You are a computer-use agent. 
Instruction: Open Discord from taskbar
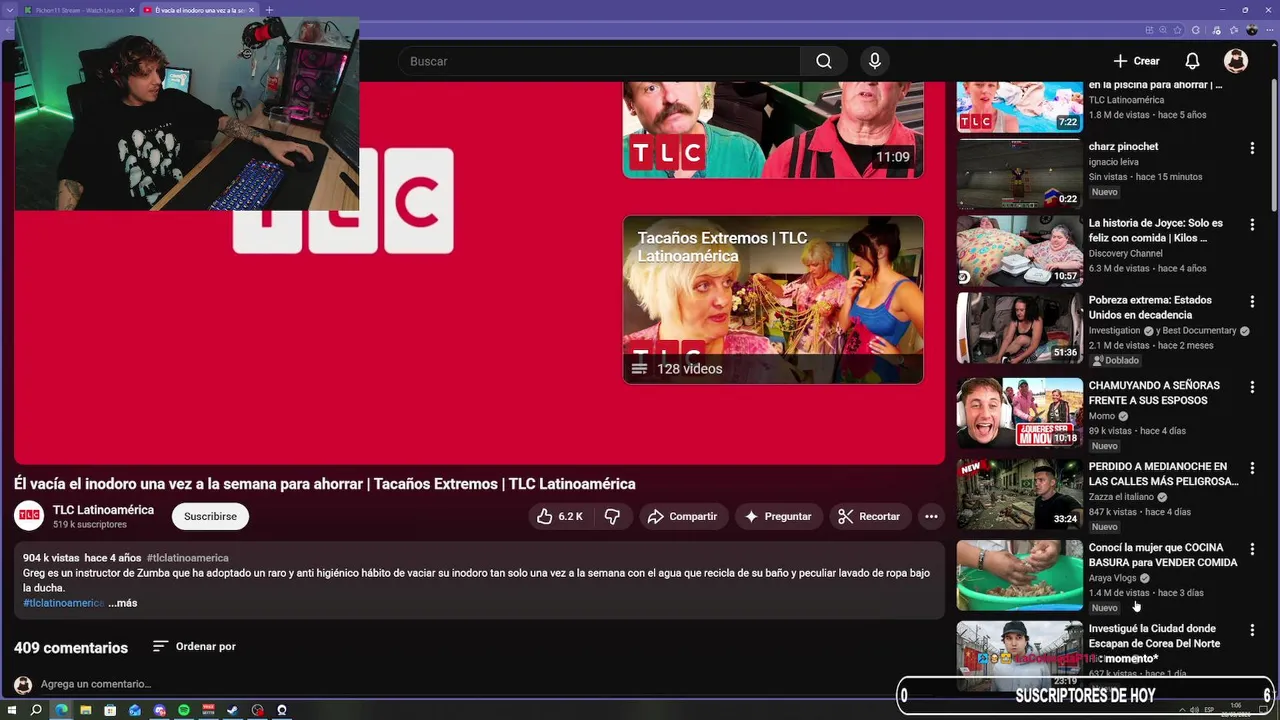pyautogui.click(x=159, y=710)
